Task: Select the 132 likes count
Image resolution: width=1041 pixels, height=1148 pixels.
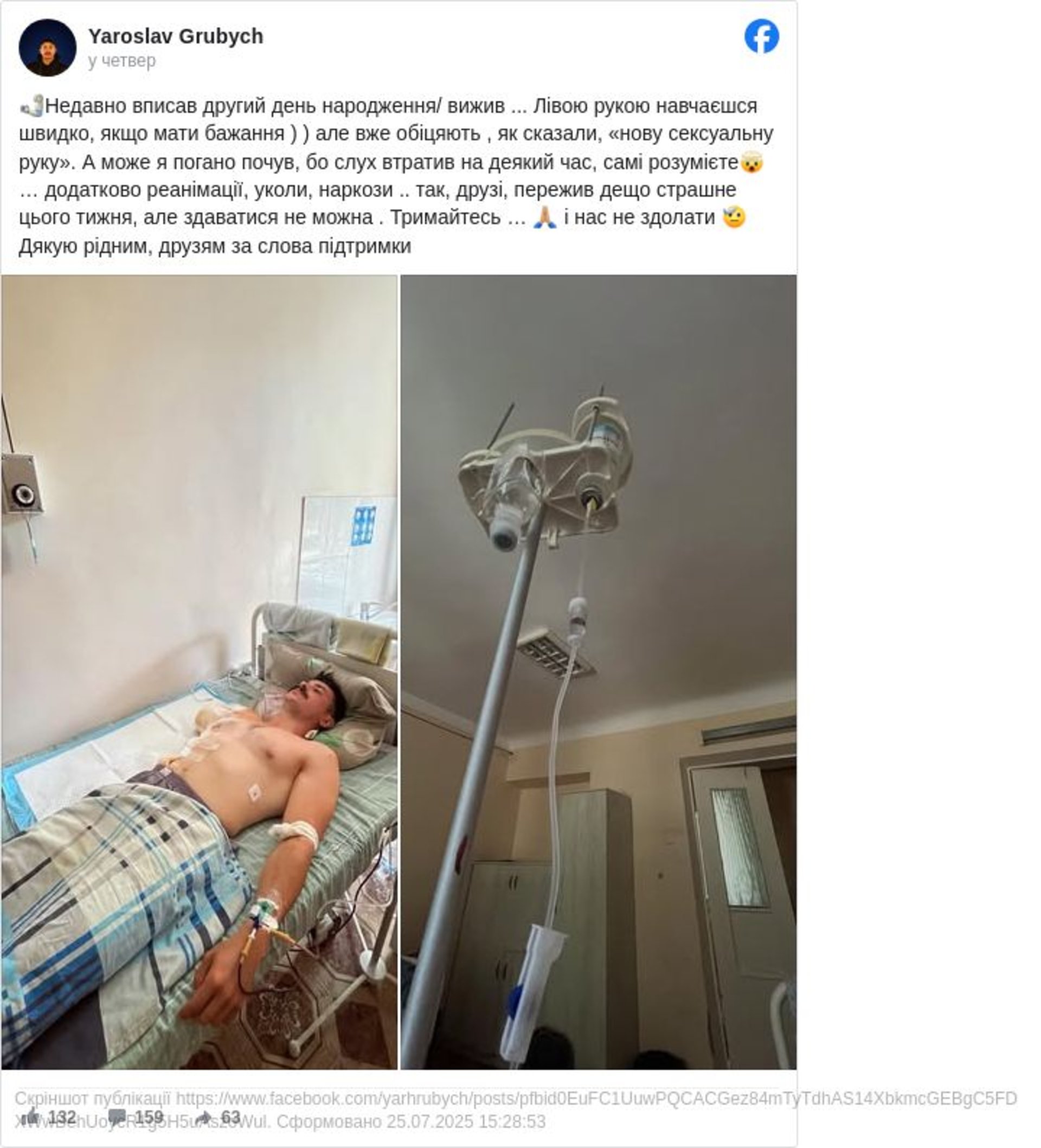Action: [x=62, y=1117]
